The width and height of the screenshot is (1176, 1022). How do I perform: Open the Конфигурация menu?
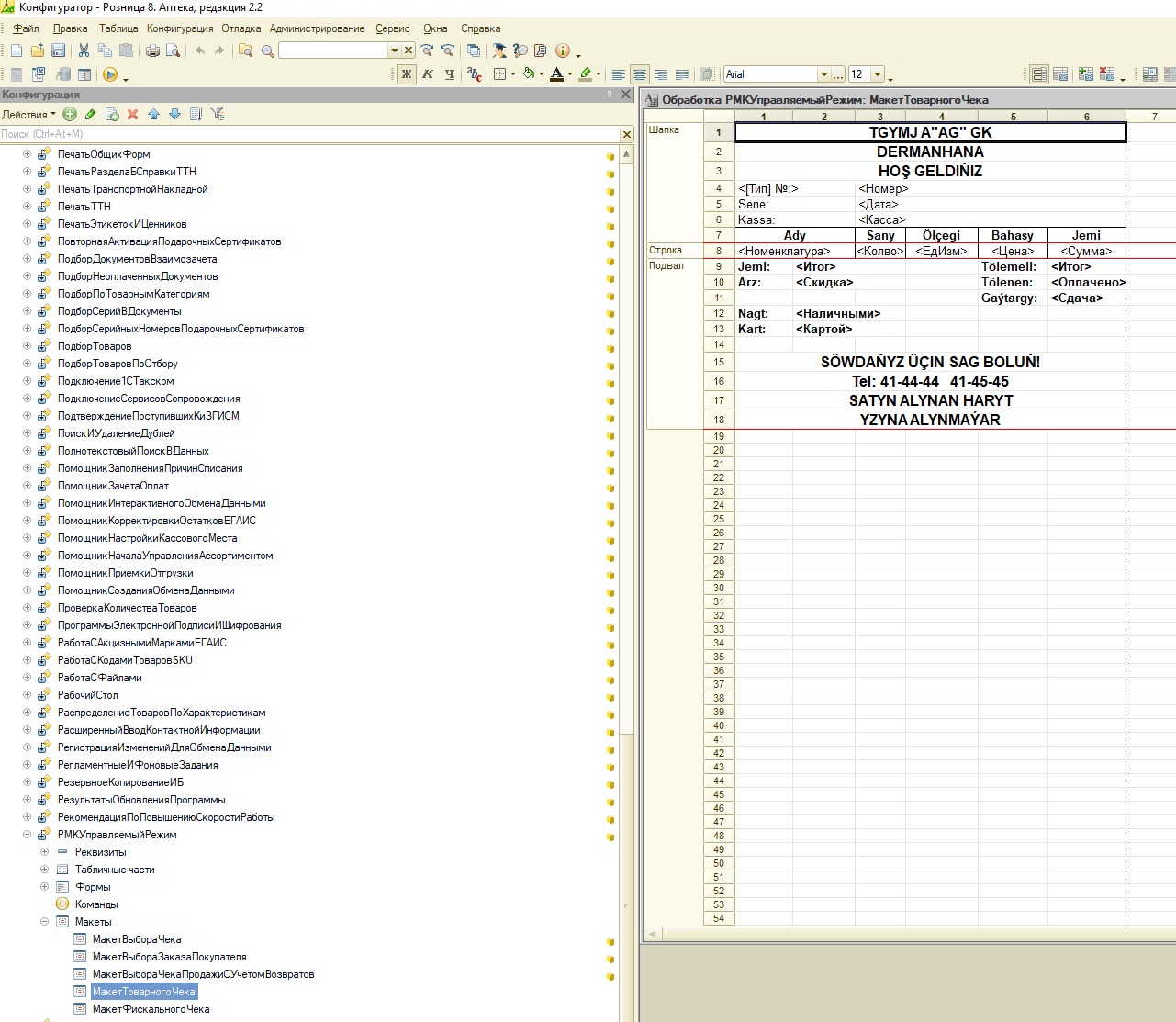coord(180,28)
